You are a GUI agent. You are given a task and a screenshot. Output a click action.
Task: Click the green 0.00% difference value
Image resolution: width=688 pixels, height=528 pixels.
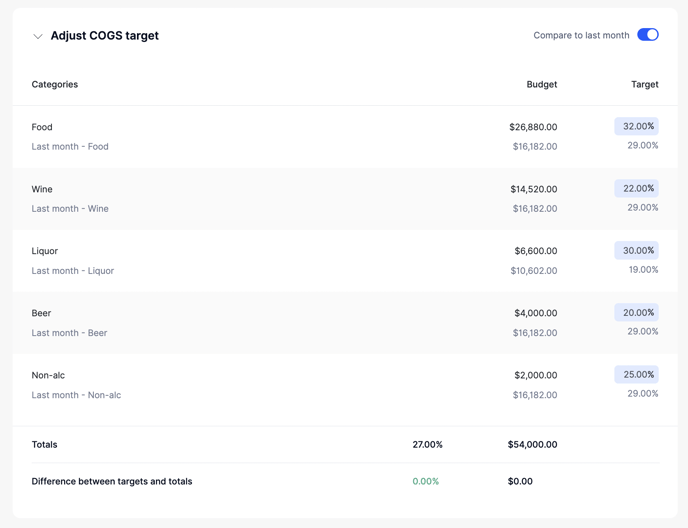[425, 482]
